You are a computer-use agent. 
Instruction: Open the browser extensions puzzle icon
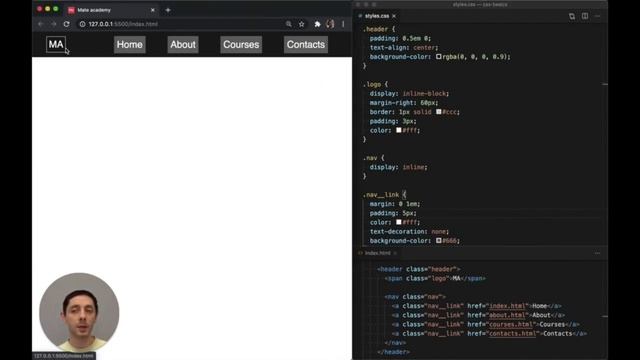pyautogui.click(x=317, y=24)
